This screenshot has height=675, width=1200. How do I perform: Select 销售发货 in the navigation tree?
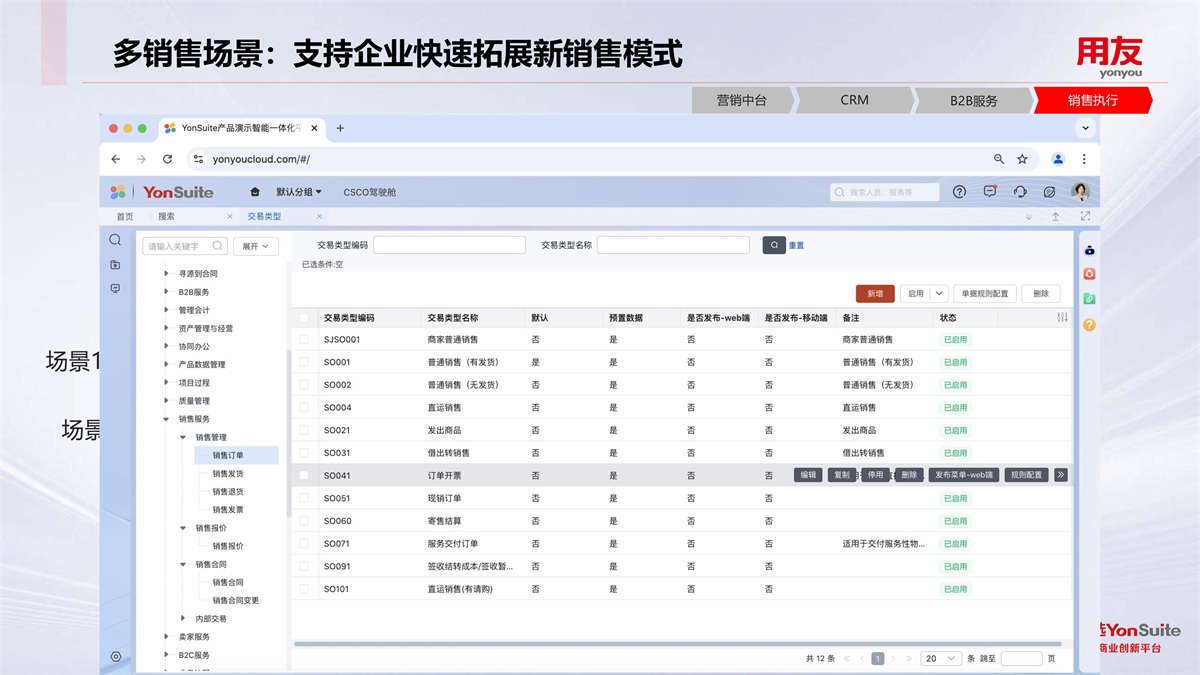click(x=227, y=474)
